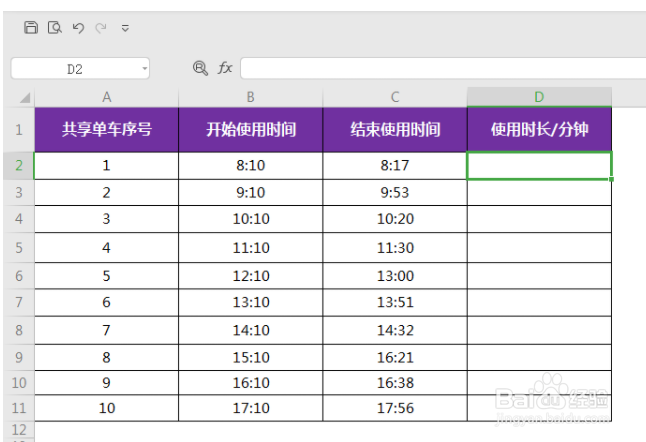Image resolution: width=646 pixels, height=442 pixels.
Task: Click cell with end time 16:38
Action: tap(395, 383)
